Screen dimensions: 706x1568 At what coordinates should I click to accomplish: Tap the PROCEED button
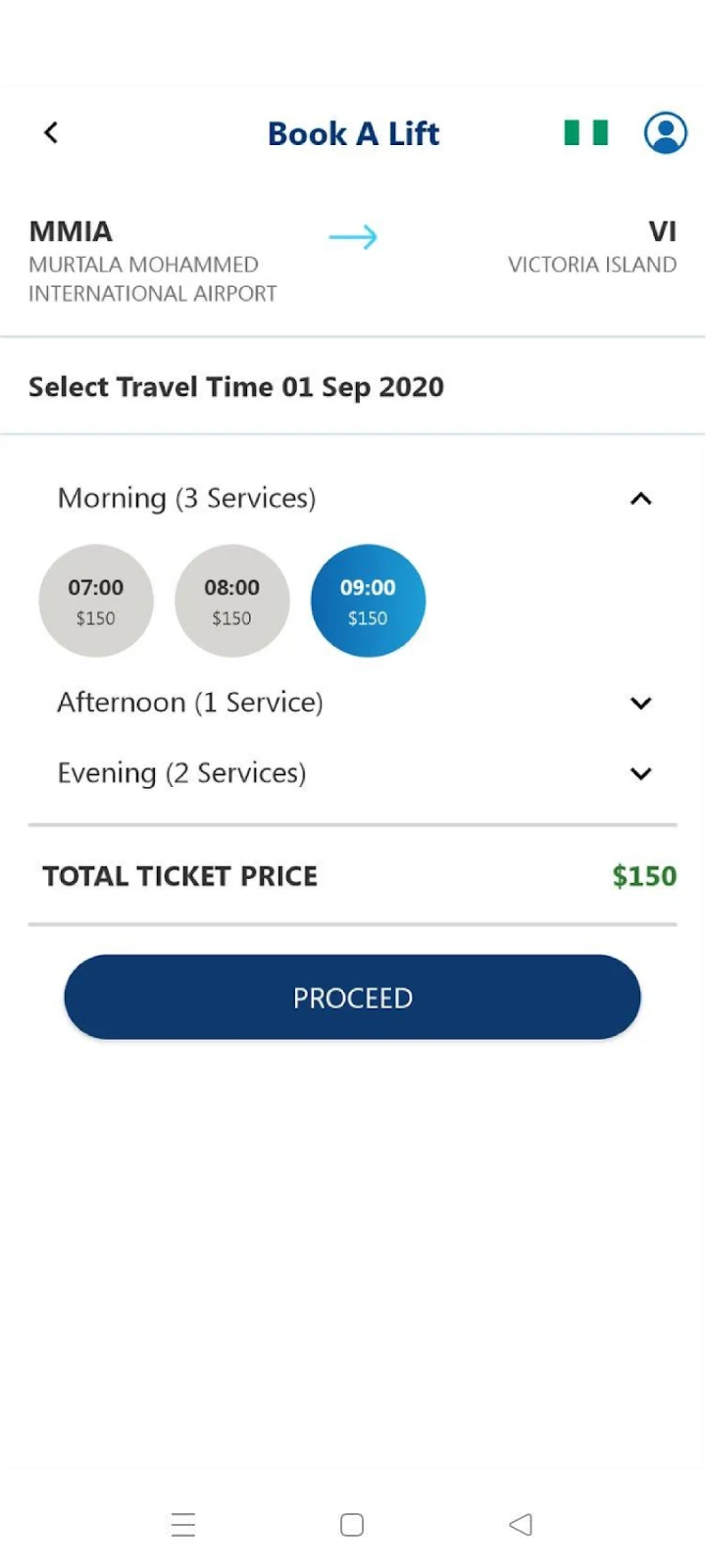click(352, 997)
